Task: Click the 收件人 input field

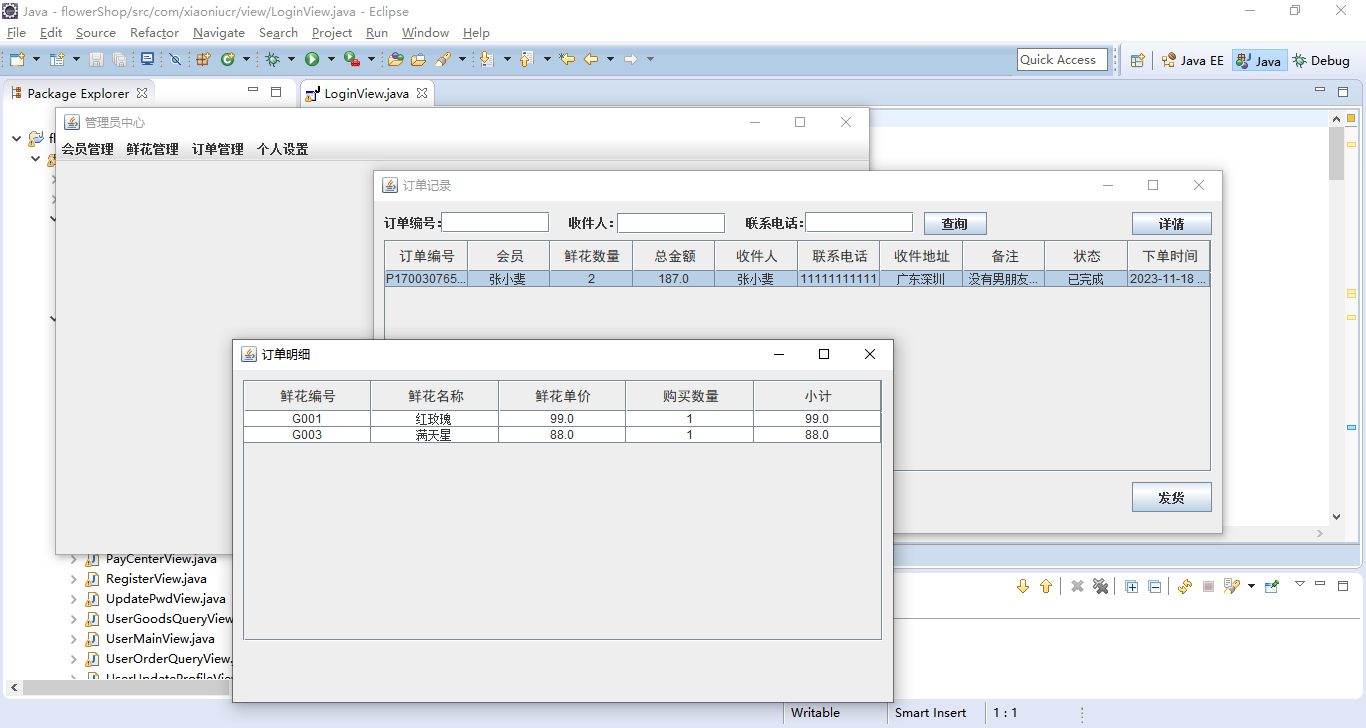Action: click(x=671, y=223)
